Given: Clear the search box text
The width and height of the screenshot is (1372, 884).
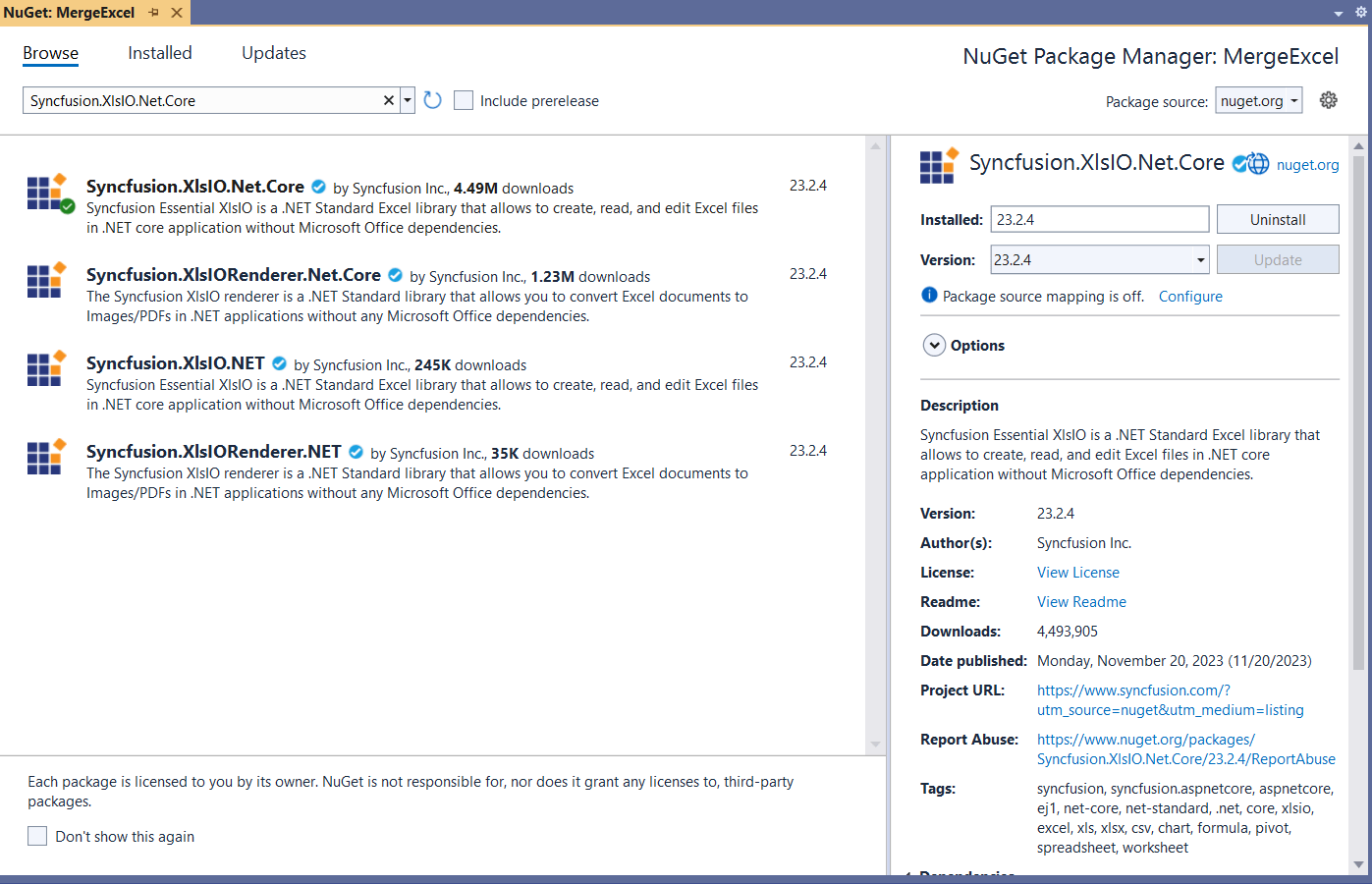Looking at the screenshot, I should click(x=388, y=100).
